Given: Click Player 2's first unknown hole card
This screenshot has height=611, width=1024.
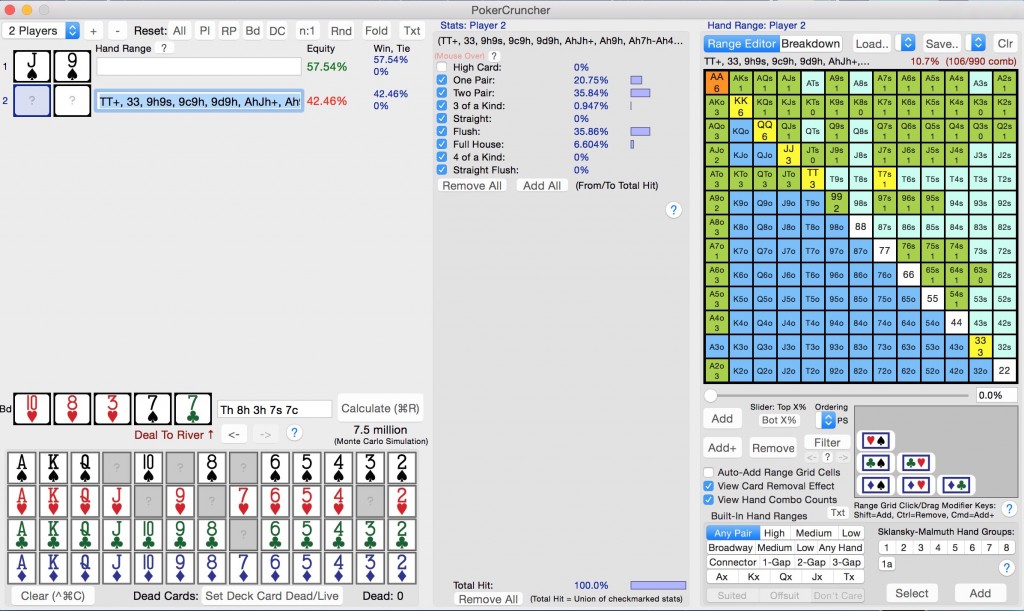Looking at the screenshot, I should click(32, 101).
